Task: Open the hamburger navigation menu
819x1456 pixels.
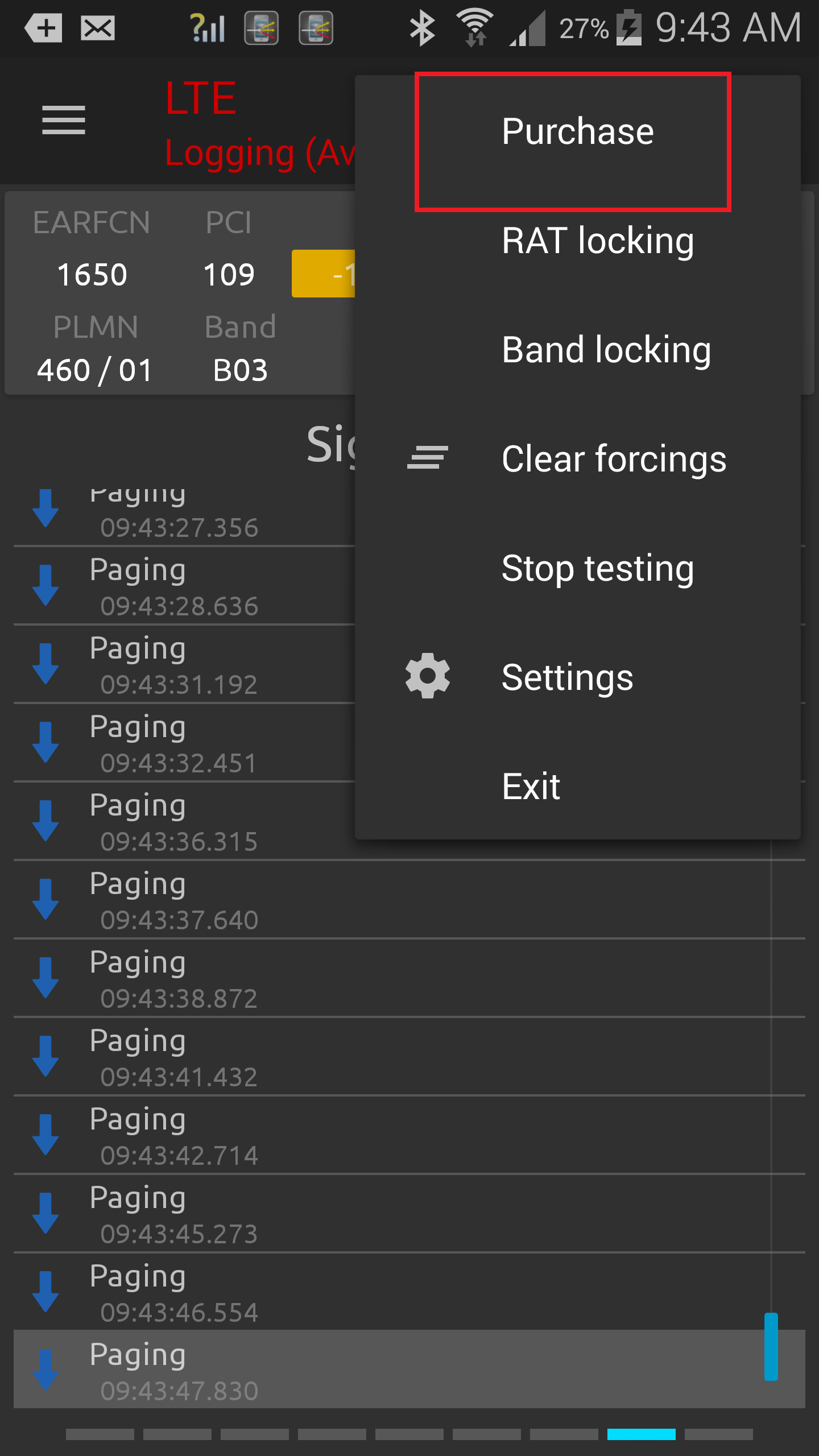Action: (x=63, y=120)
